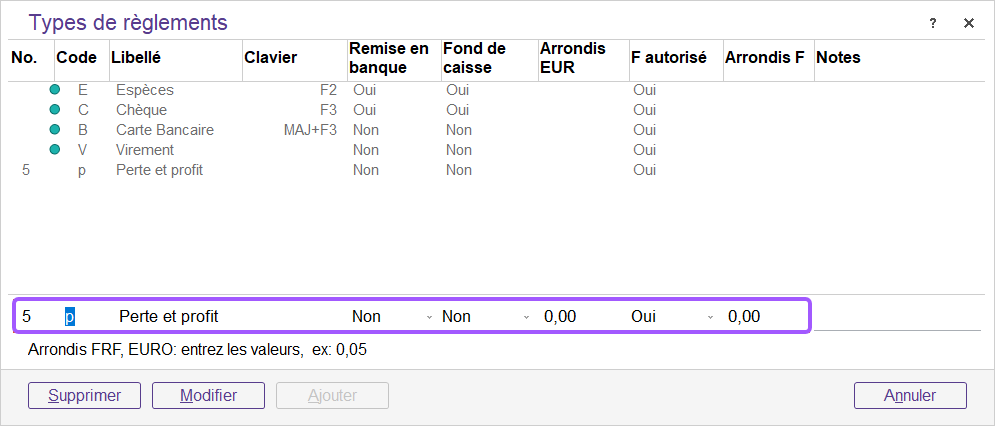Click the teal dot beside Chèque
995x426 pixels.
[x=55, y=110]
